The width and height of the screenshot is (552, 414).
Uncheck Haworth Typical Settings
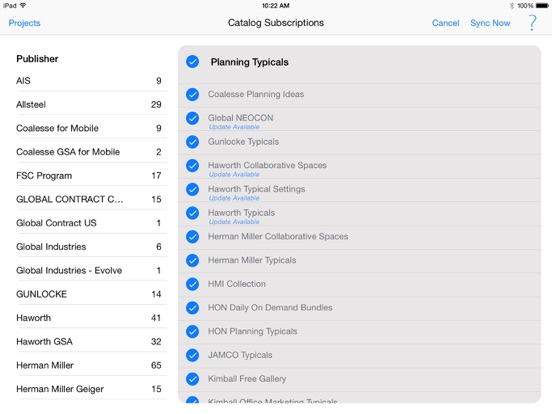193,189
